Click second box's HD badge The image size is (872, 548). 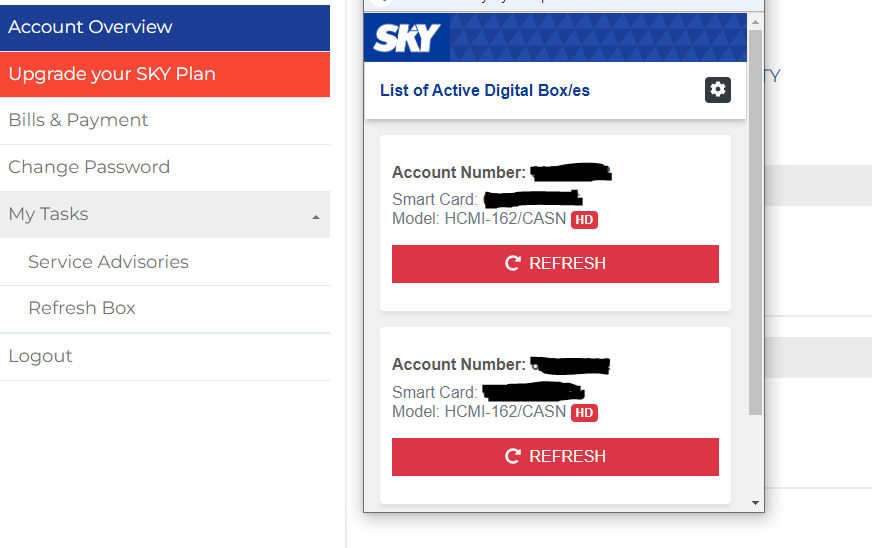tap(584, 412)
